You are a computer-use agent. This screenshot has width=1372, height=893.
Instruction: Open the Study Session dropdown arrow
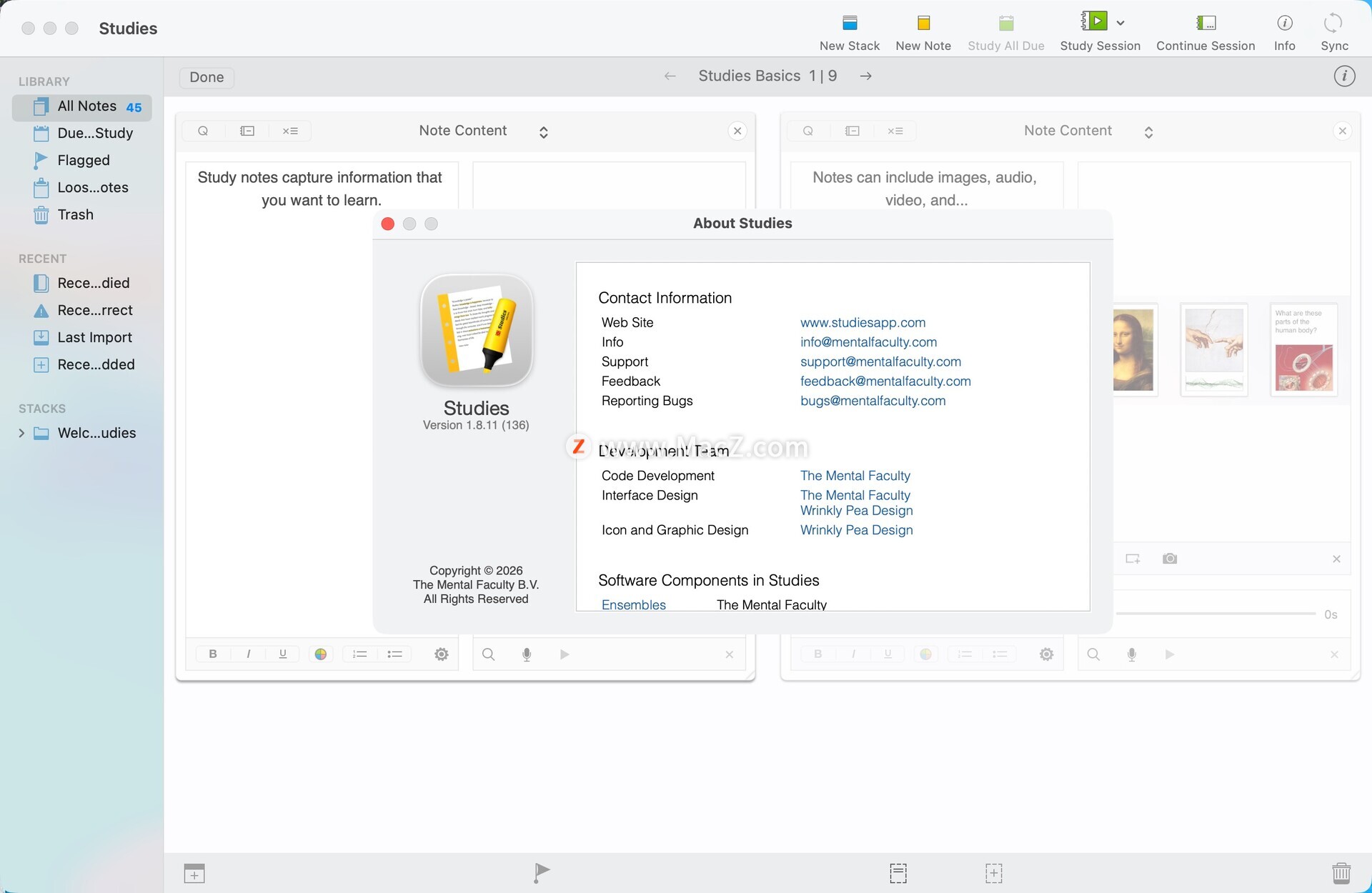coord(1120,23)
